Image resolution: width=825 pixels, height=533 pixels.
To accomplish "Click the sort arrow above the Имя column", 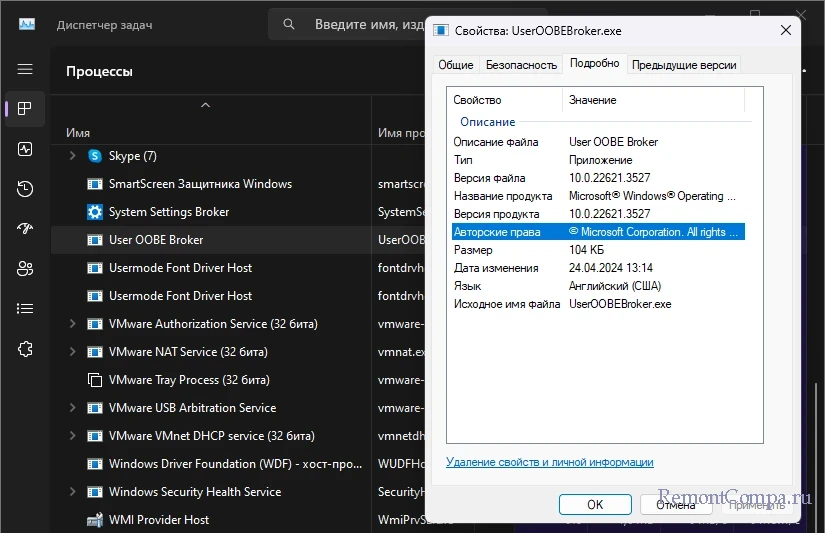I will click(x=205, y=105).
